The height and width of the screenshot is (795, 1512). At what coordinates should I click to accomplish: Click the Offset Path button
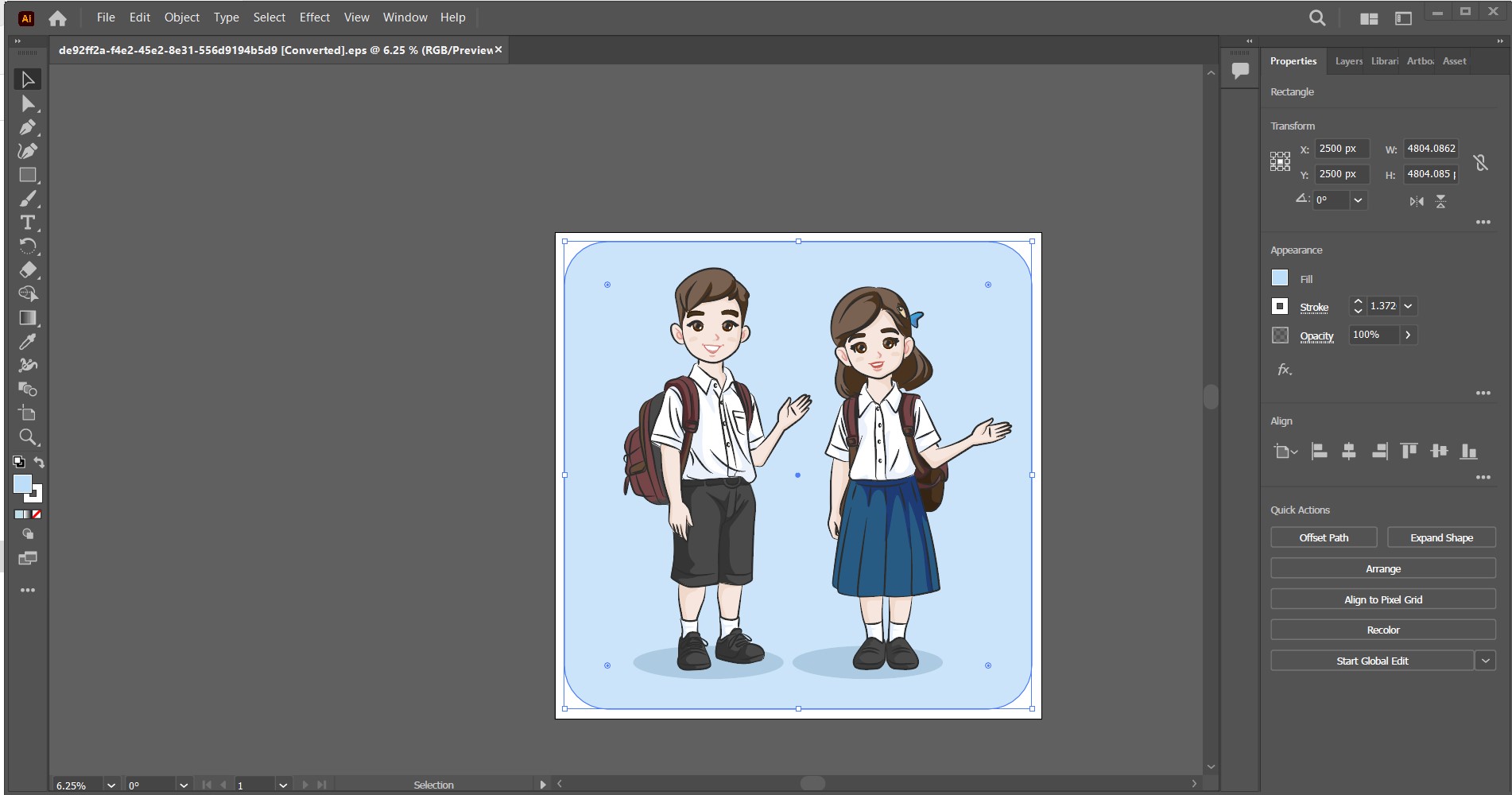tap(1324, 537)
